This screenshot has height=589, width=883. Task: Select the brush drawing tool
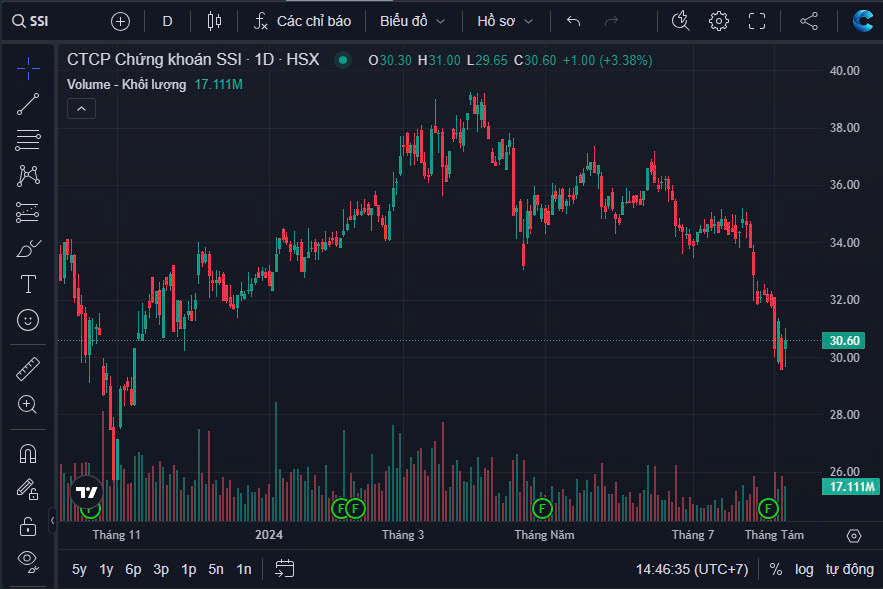pos(28,248)
